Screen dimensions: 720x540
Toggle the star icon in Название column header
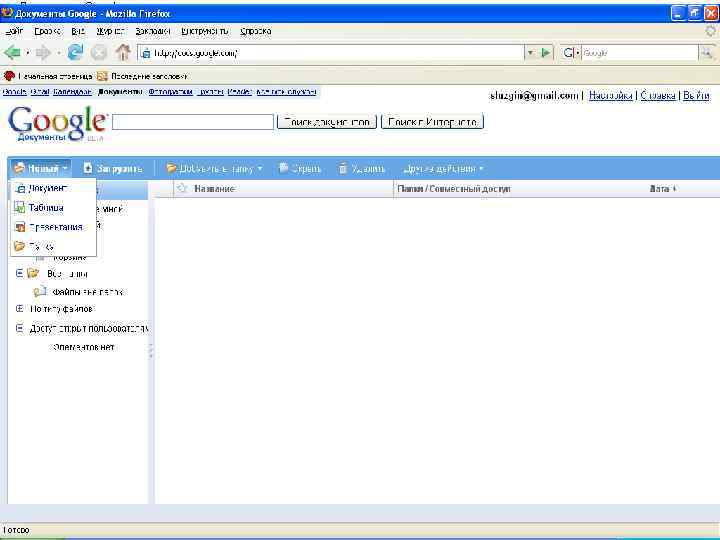click(182, 188)
